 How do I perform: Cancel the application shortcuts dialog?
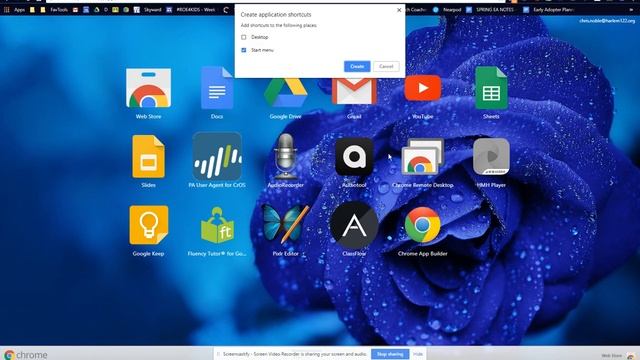pos(386,66)
